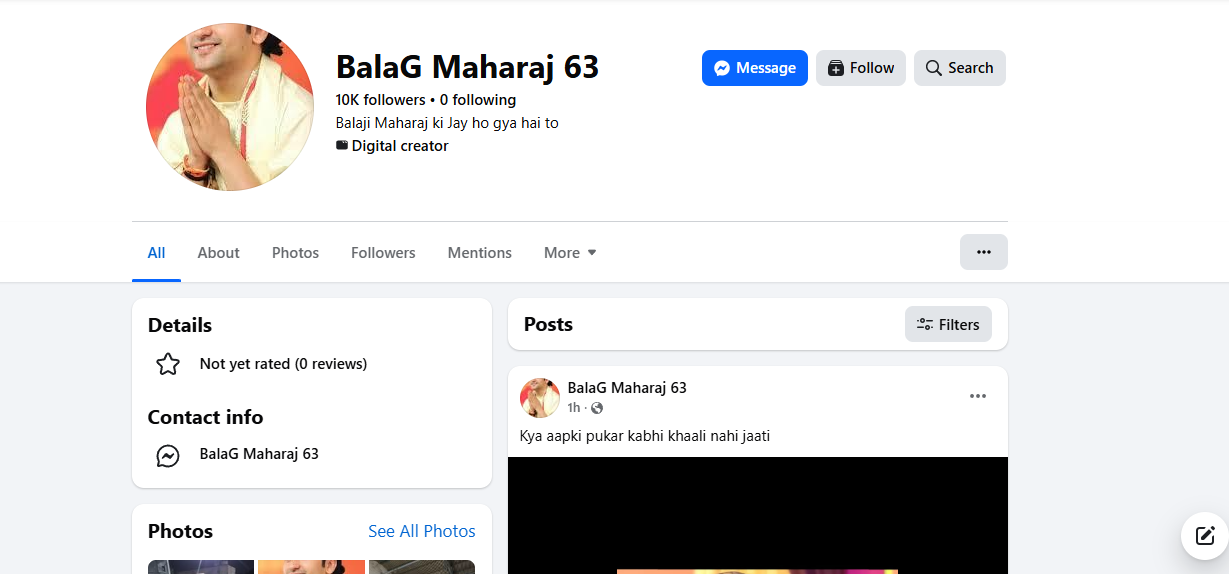Switch to the About tab
1229x574 pixels.
click(218, 253)
